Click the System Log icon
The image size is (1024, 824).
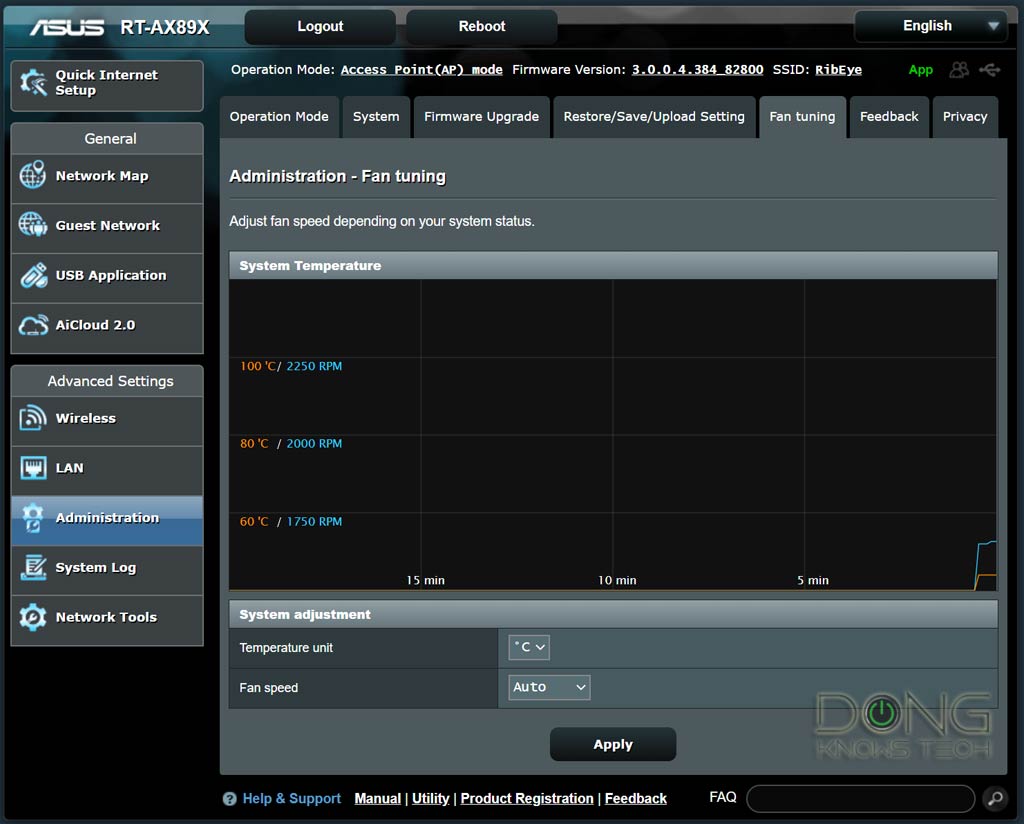(x=33, y=567)
